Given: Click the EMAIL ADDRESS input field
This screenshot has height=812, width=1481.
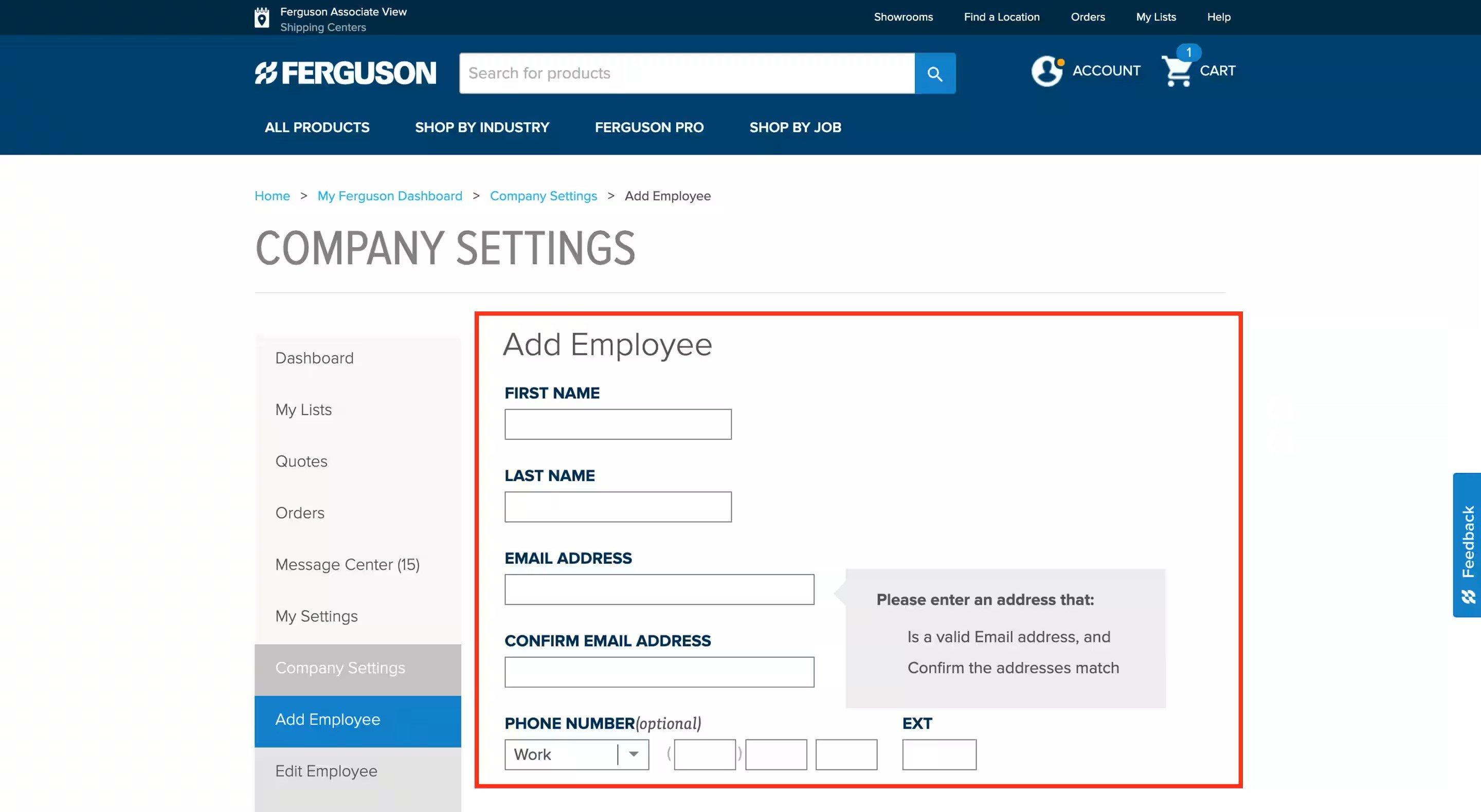Looking at the screenshot, I should 659,589.
